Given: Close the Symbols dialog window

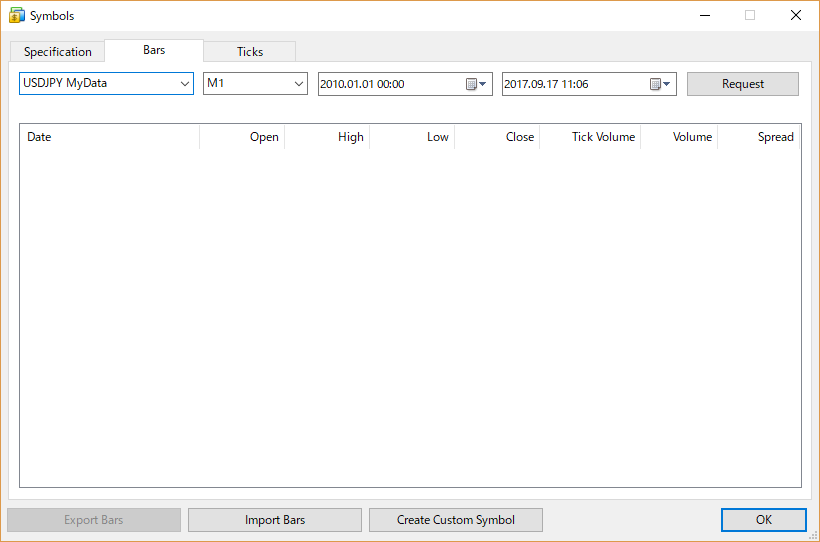Looking at the screenshot, I should point(796,16).
